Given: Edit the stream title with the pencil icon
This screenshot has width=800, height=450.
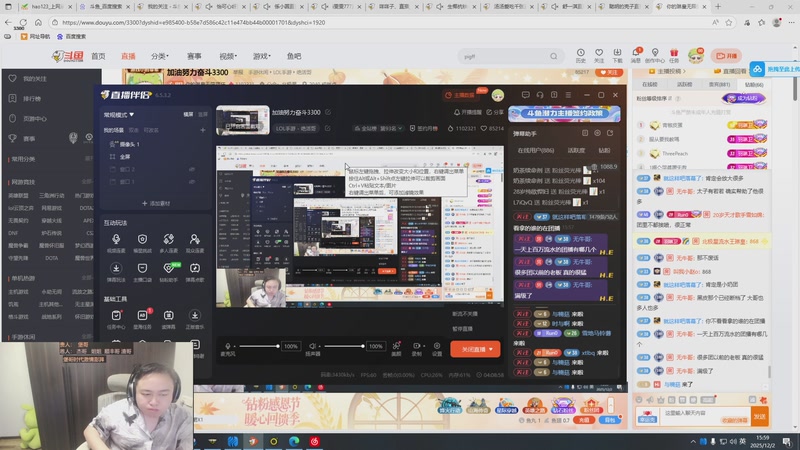Looking at the screenshot, I should pyautogui.click(x=328, y=112).
